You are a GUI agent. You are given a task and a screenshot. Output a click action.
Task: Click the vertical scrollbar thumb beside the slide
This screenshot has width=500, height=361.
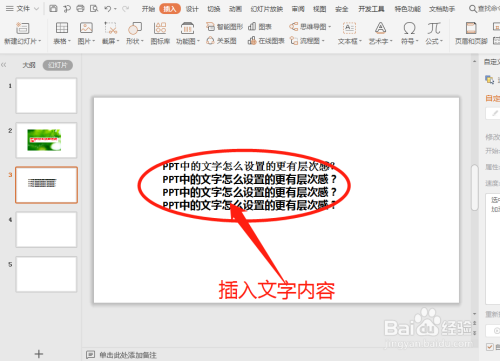[x=475, y=188]
